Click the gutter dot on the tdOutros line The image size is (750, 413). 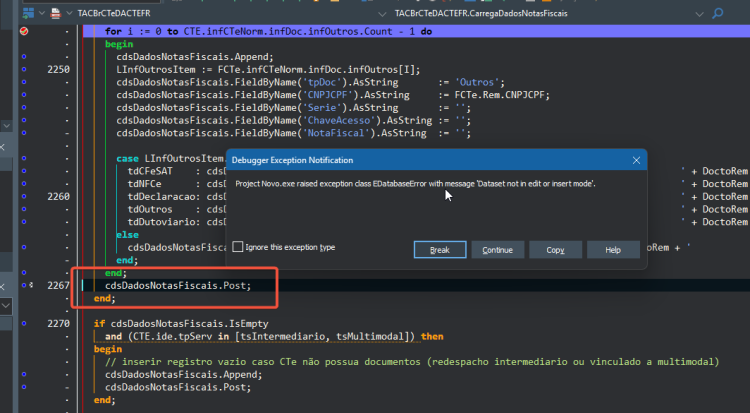pos(24,209)
